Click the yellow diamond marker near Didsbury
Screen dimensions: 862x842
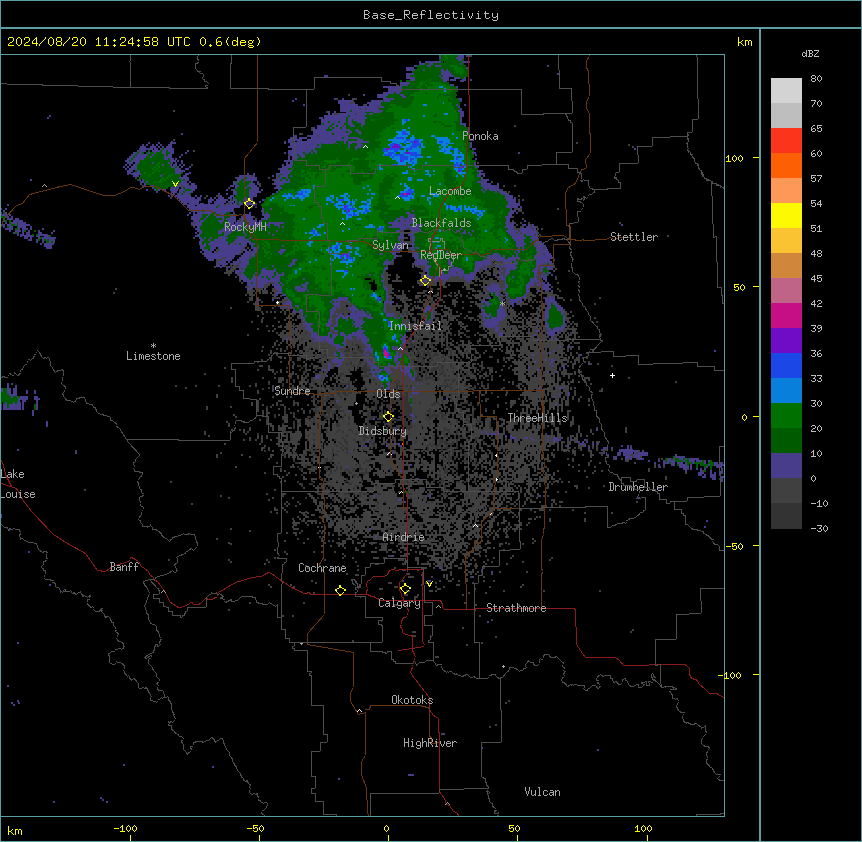(388, 416)
